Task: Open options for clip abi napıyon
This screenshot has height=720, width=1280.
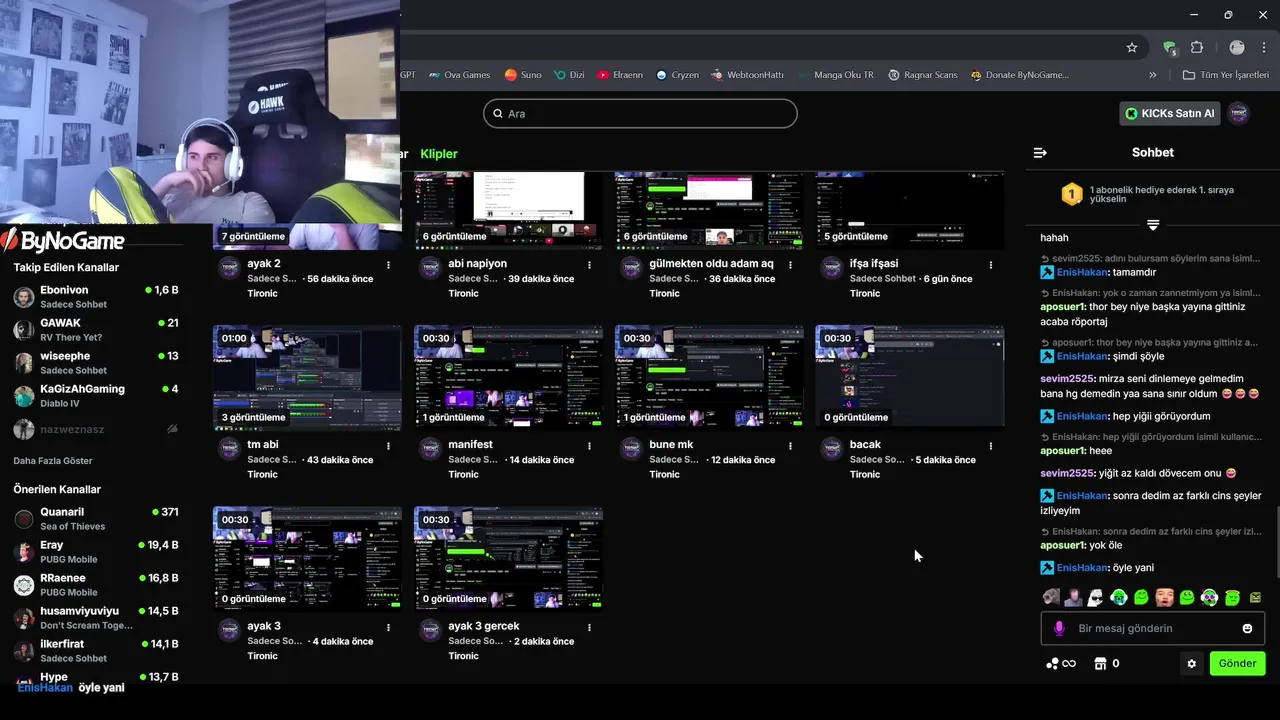Action: [589, 265]
